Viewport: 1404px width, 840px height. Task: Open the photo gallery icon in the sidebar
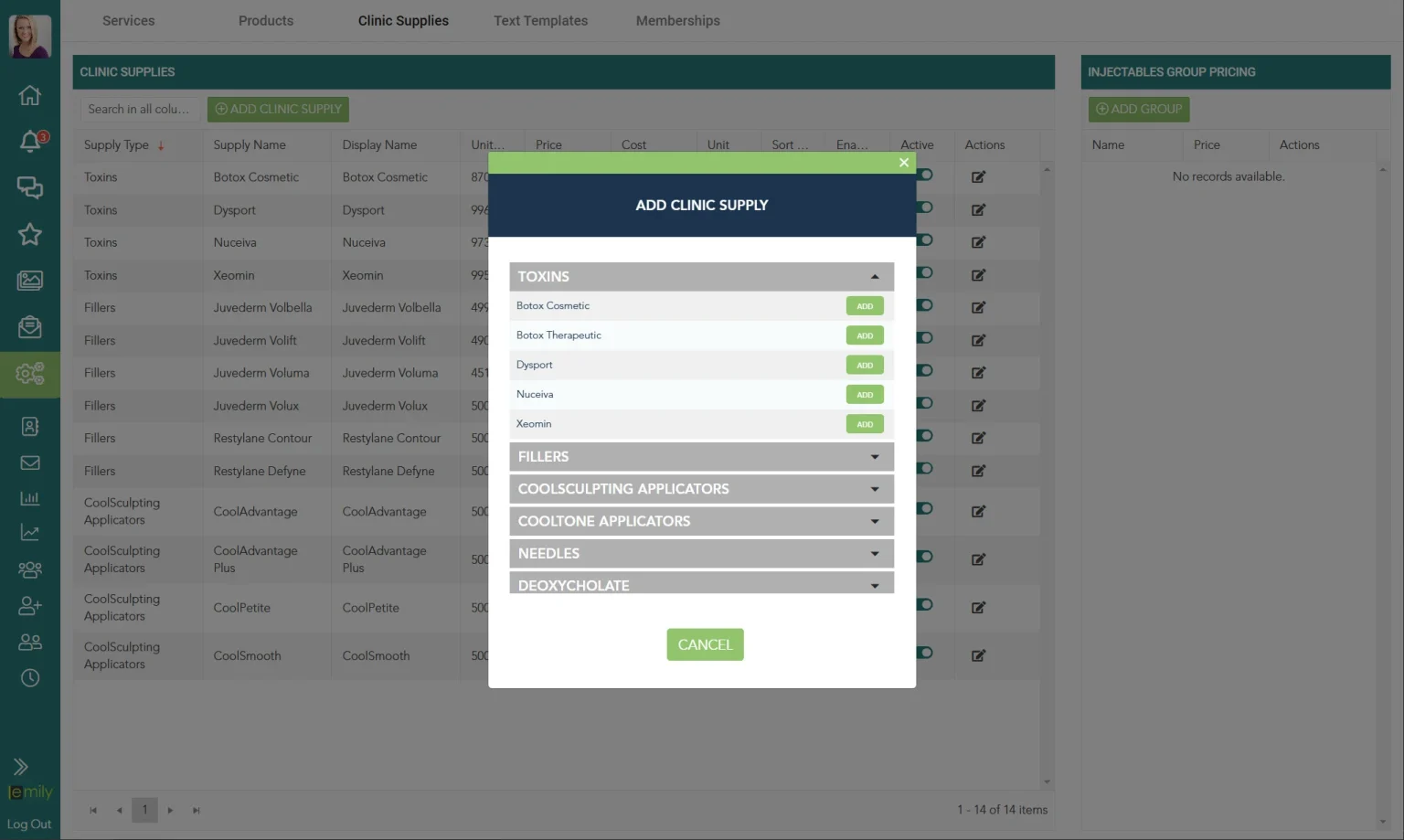point(29,281)
